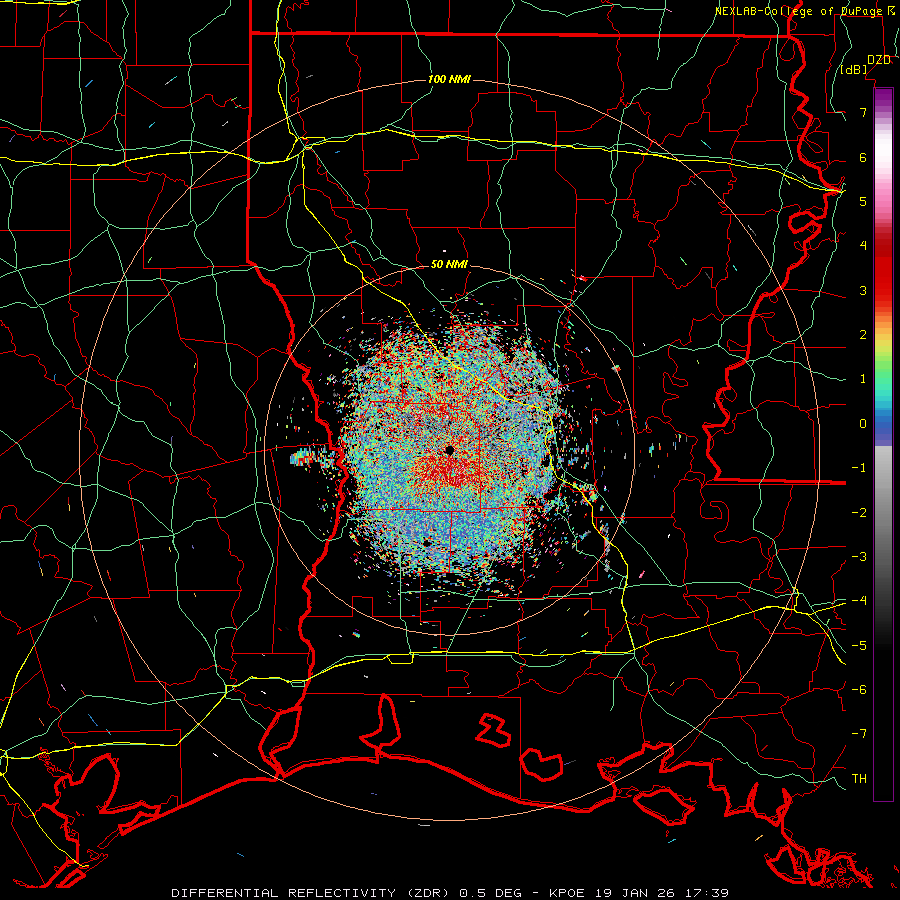Click the "DZD" legend title
Image resolution: width=900 pixels, height=900 pixels.
879,60
